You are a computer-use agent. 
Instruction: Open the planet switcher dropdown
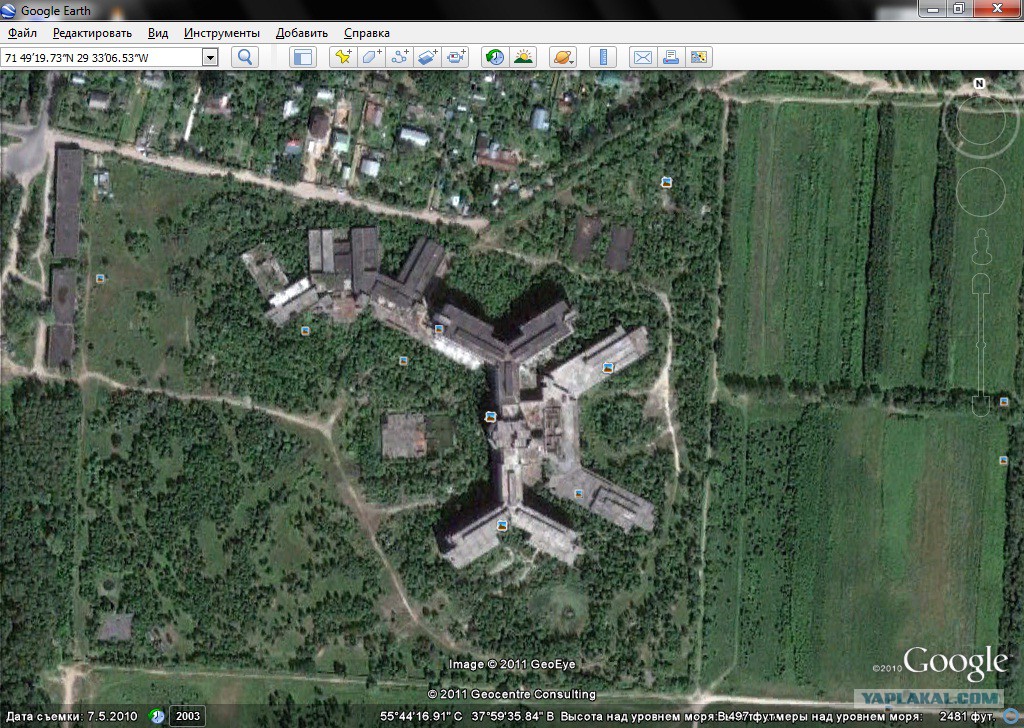(563, 57)
